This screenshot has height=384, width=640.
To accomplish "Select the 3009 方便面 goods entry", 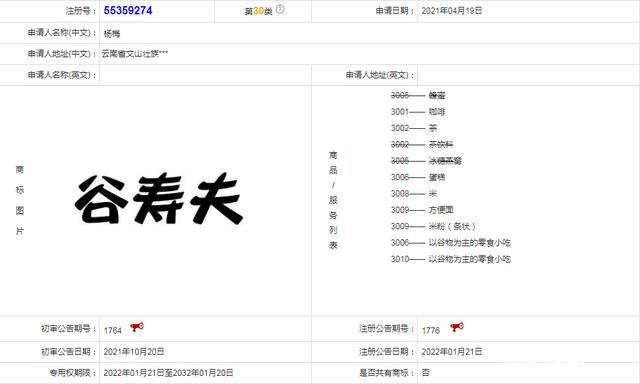I will [422, 210].
